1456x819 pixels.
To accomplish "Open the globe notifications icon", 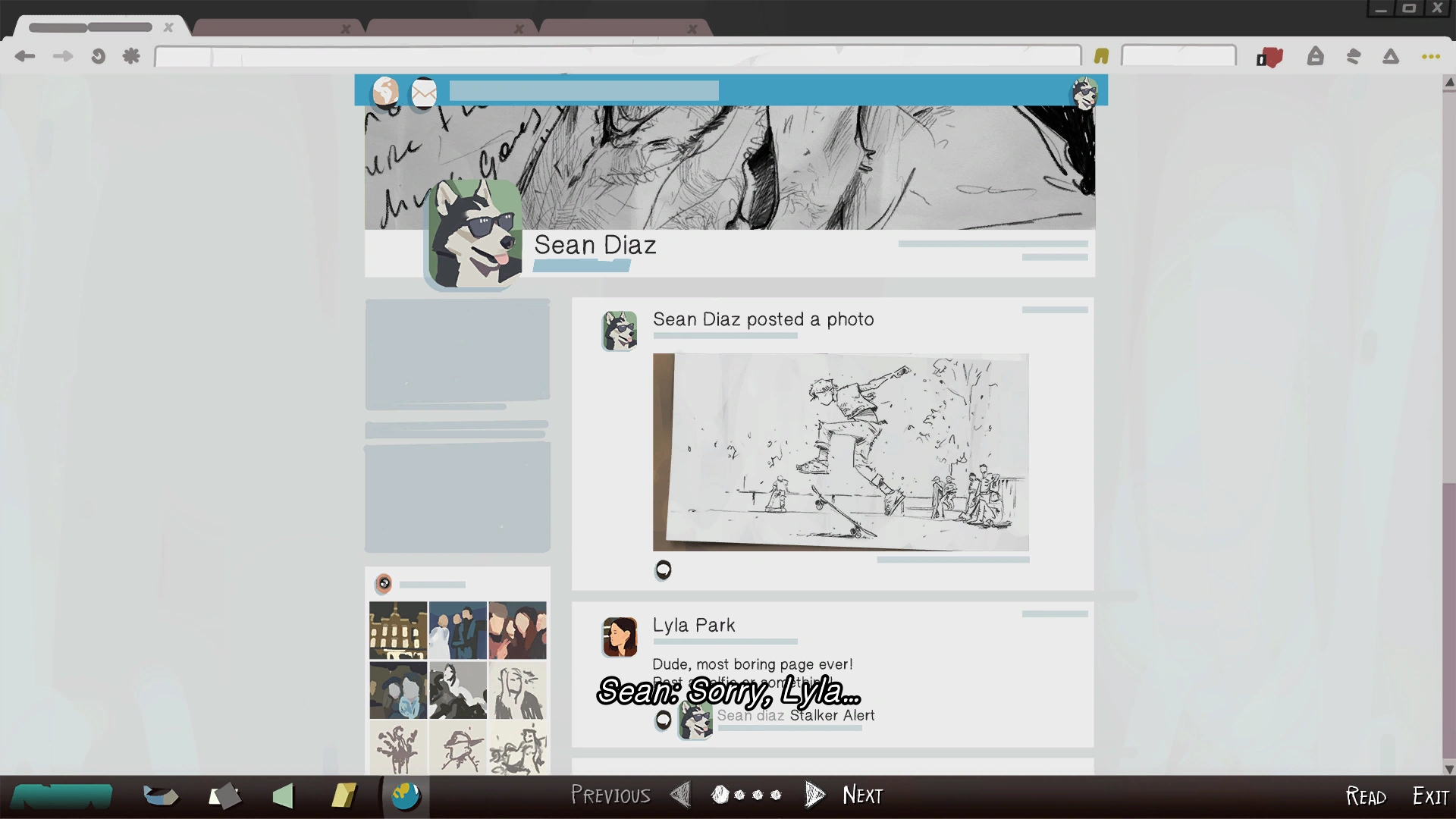I will coord(385,92).
